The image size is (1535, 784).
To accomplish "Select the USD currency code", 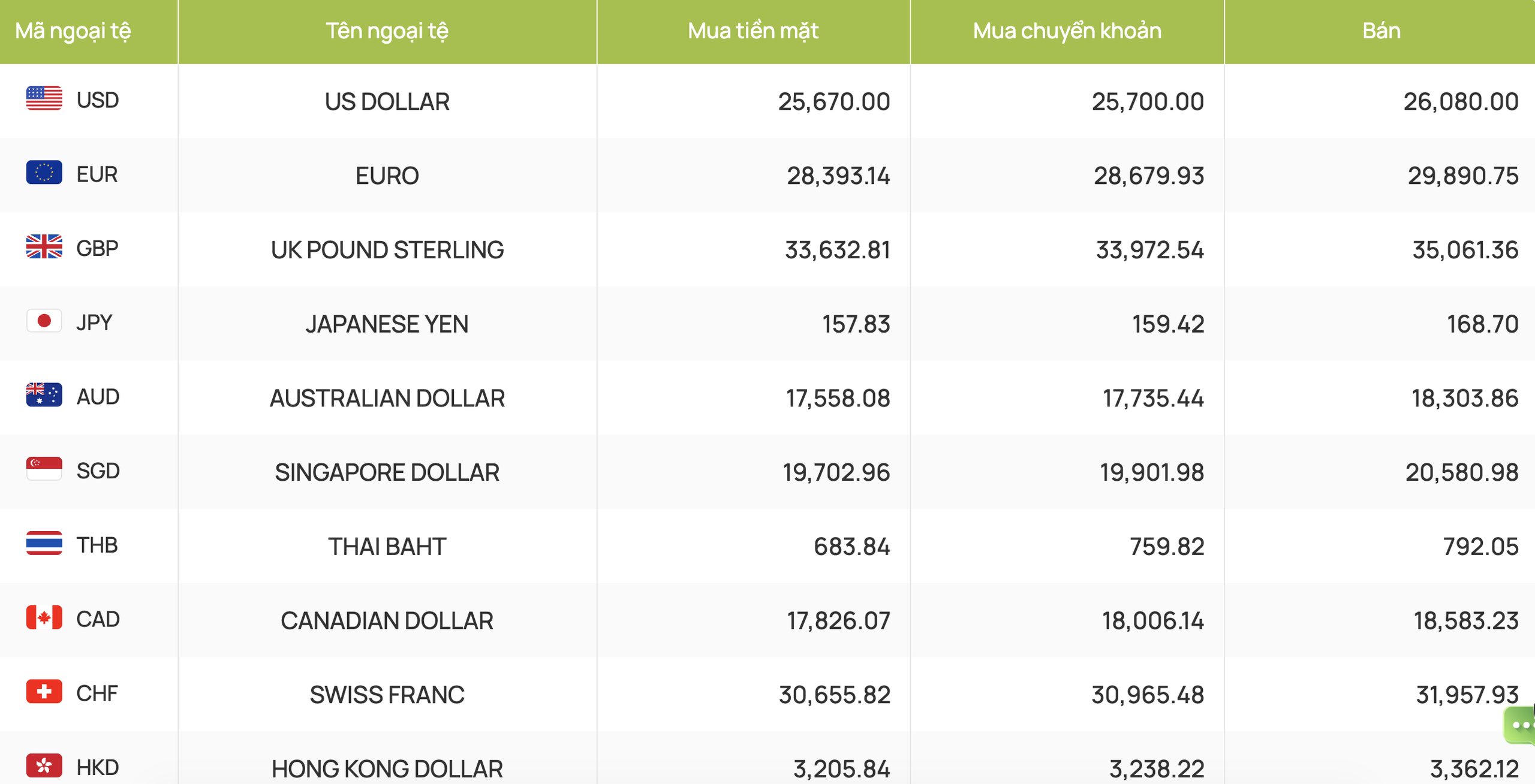I will [98, 100].
